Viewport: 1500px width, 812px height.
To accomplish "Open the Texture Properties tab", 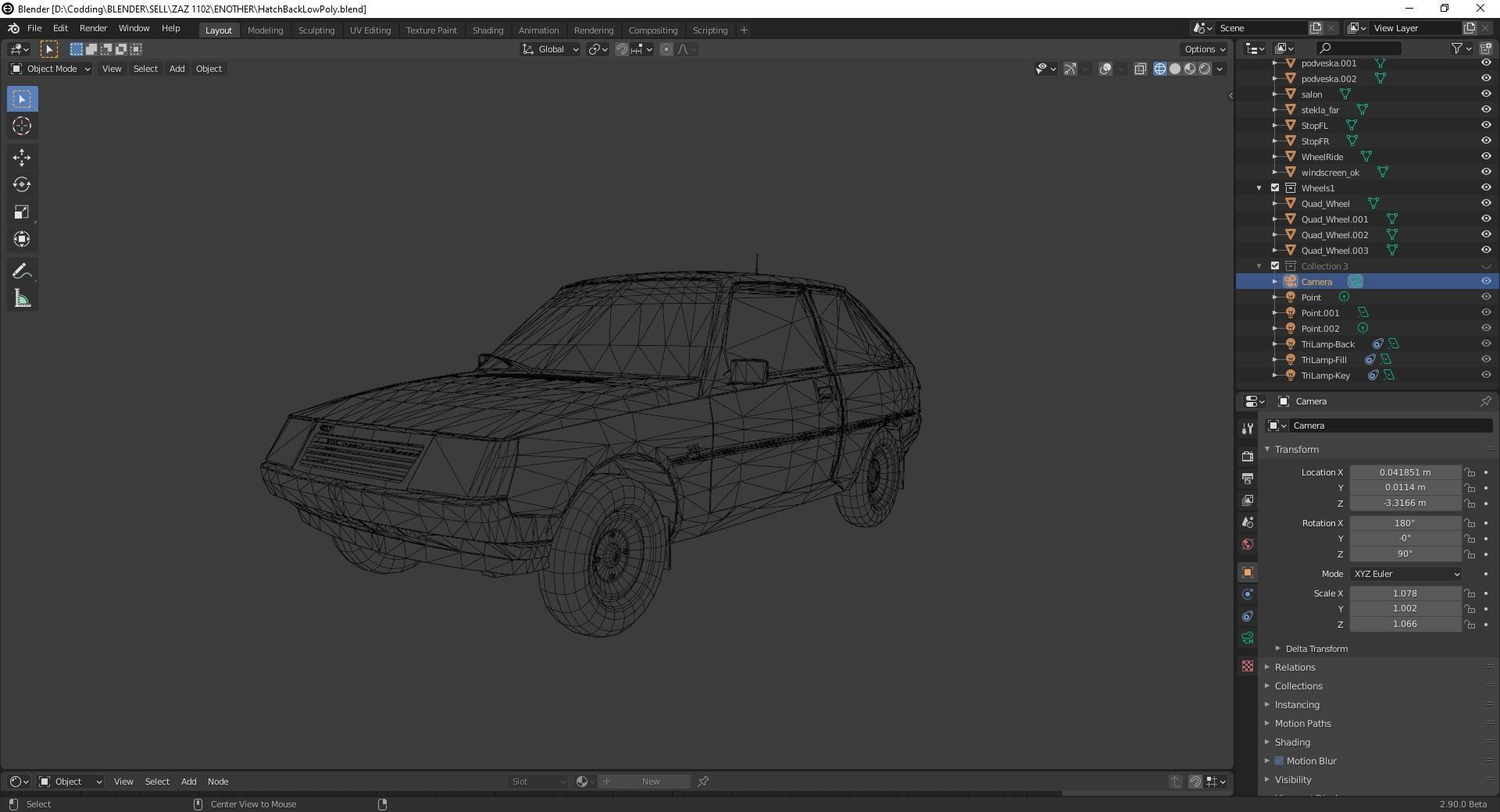I will click(x=1247, y=666).
